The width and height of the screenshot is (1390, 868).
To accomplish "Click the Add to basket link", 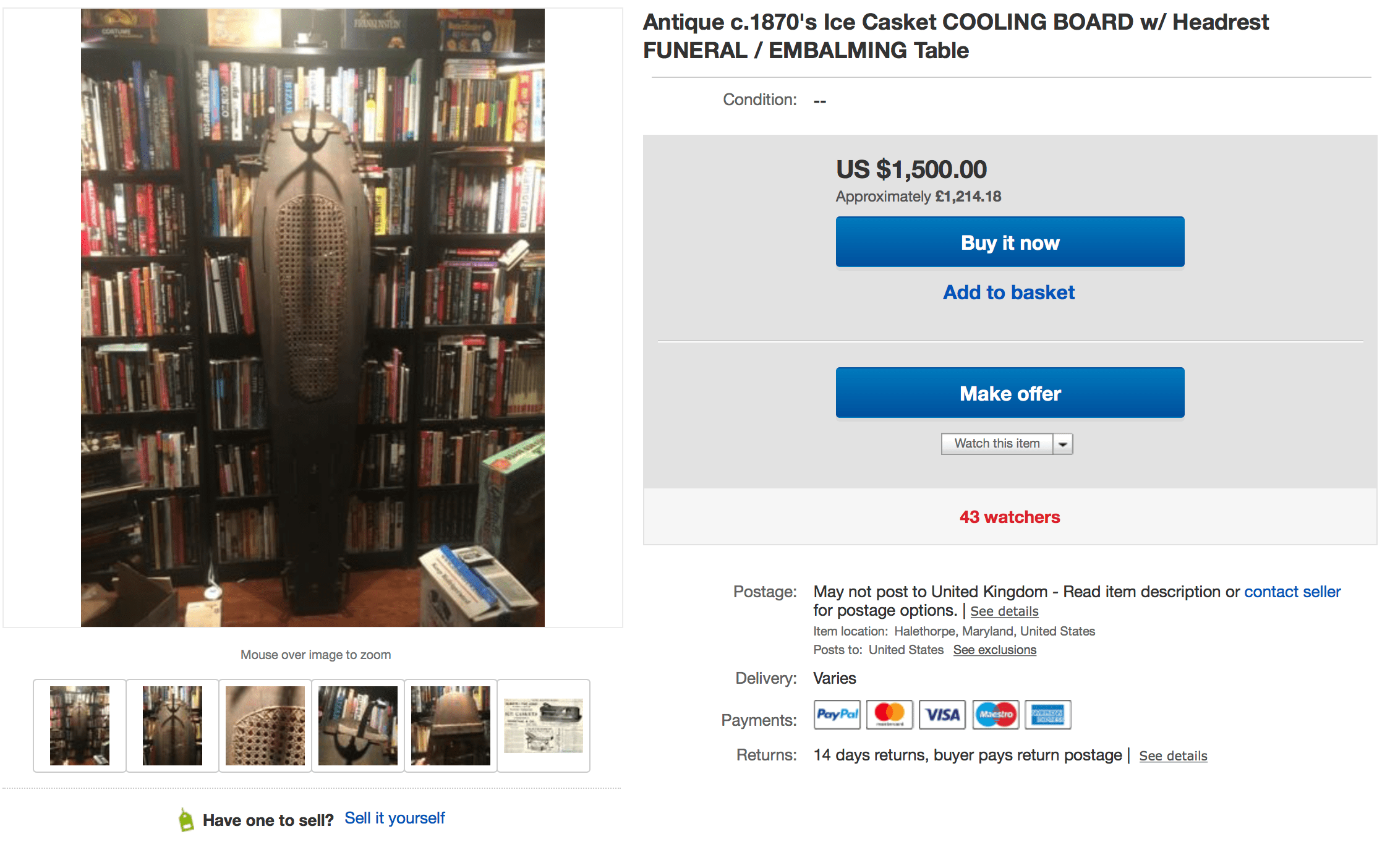I will coord(1009,292).
